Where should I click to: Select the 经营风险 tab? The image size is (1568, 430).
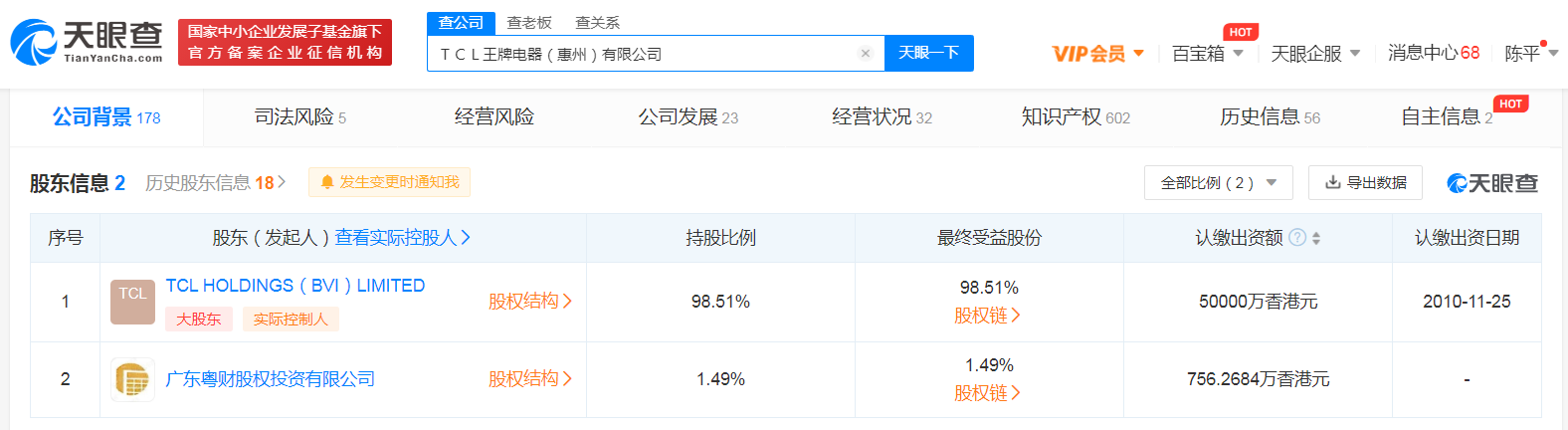494,117
